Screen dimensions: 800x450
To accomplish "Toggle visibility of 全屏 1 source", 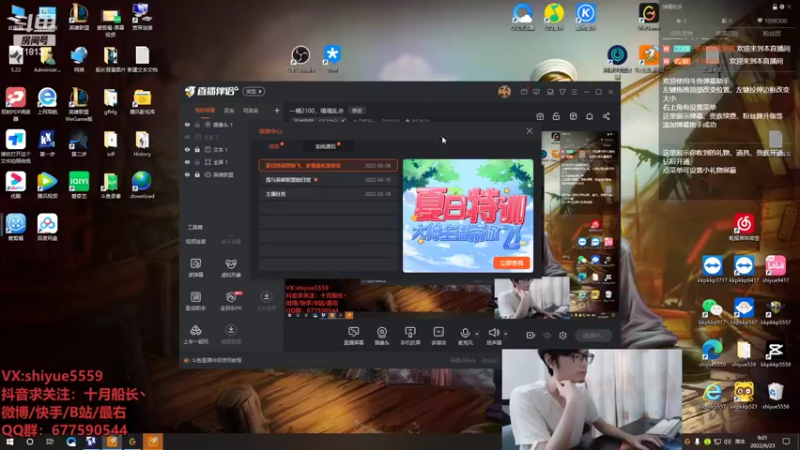I will tap(187, 162).
